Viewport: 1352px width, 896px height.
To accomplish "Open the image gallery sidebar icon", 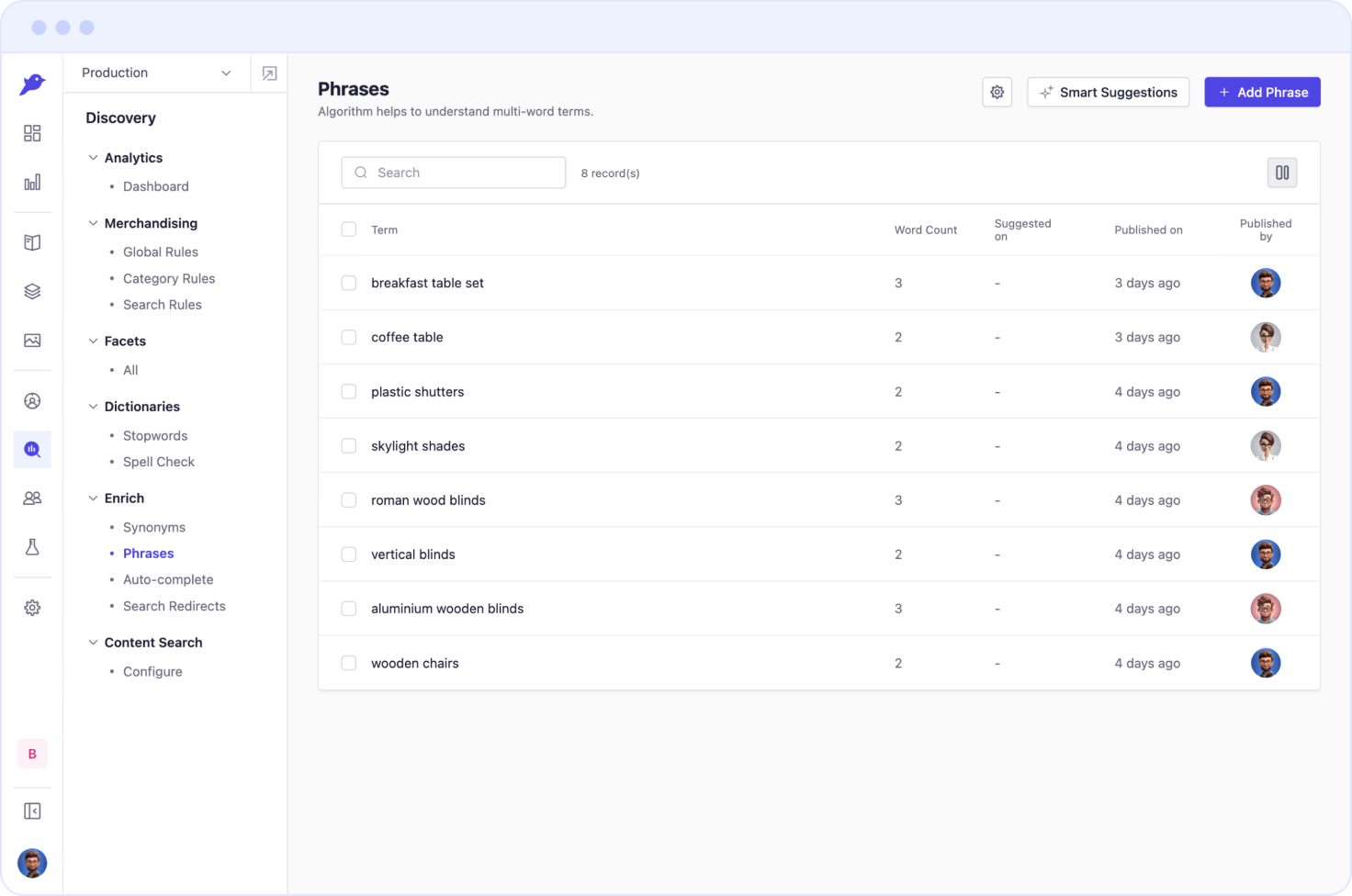I will (32, 341).
